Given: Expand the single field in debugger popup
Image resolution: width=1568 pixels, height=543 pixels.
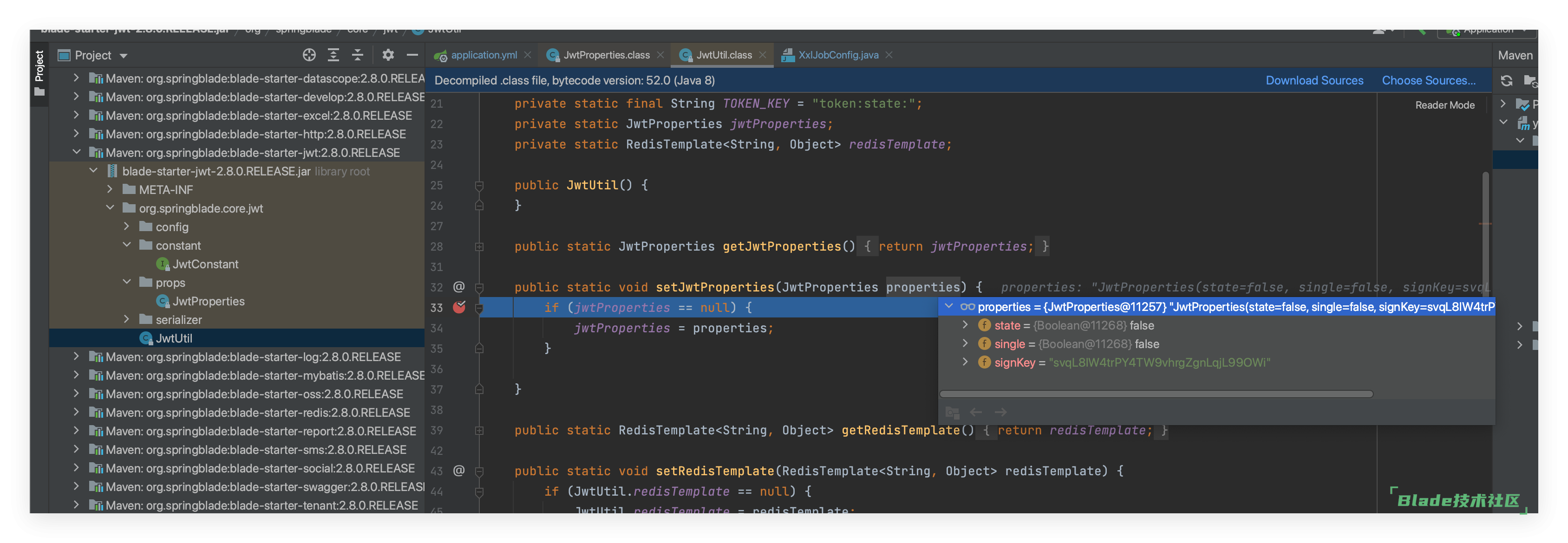Looking at the screenshot, I should 966,343.
